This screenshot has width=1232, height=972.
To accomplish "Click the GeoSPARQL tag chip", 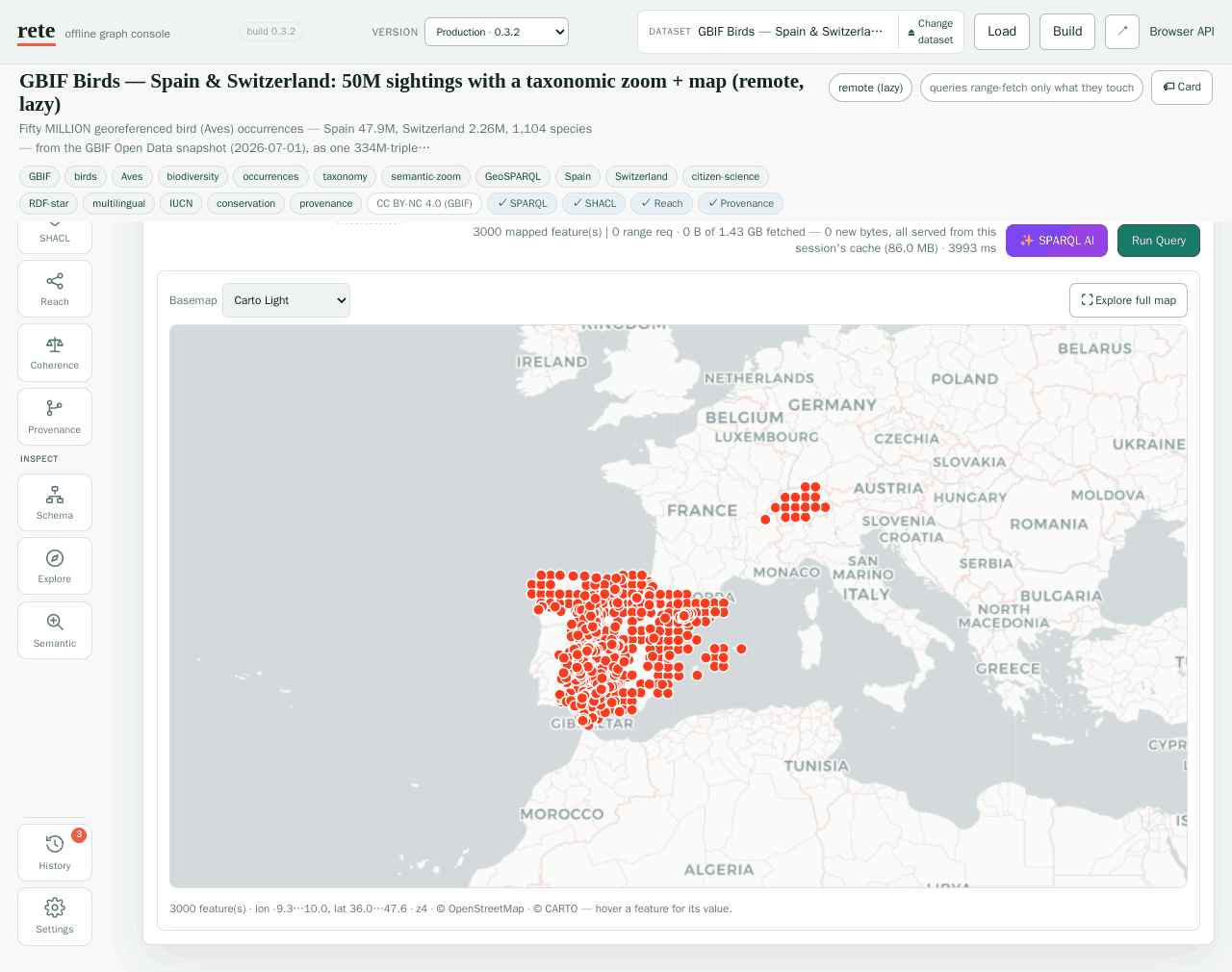I will pos(513,176).
